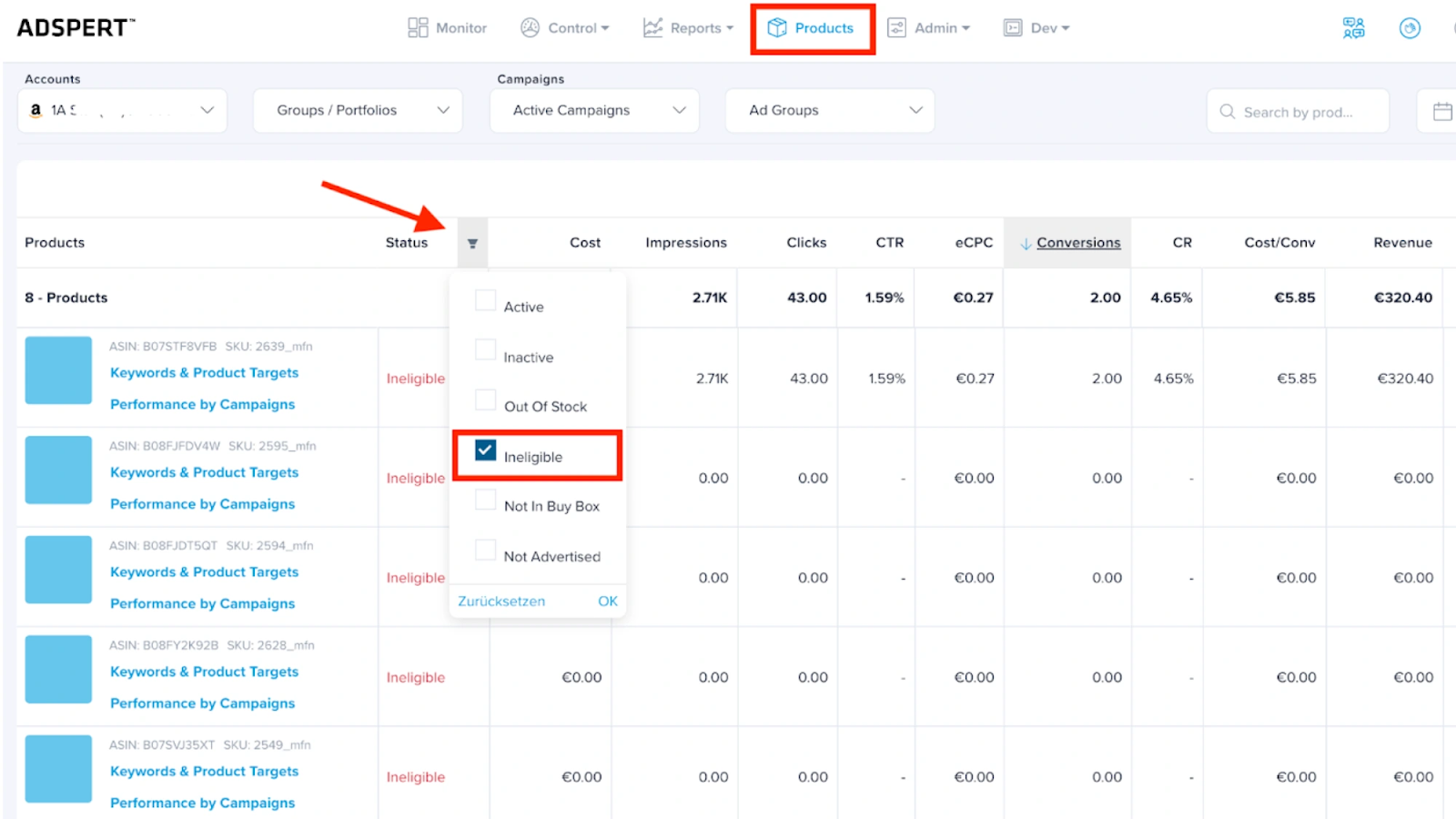This screenshot has height=819, width=1456.
Task: Click the calendar date picker icon
Action: tap(1442, 111)
